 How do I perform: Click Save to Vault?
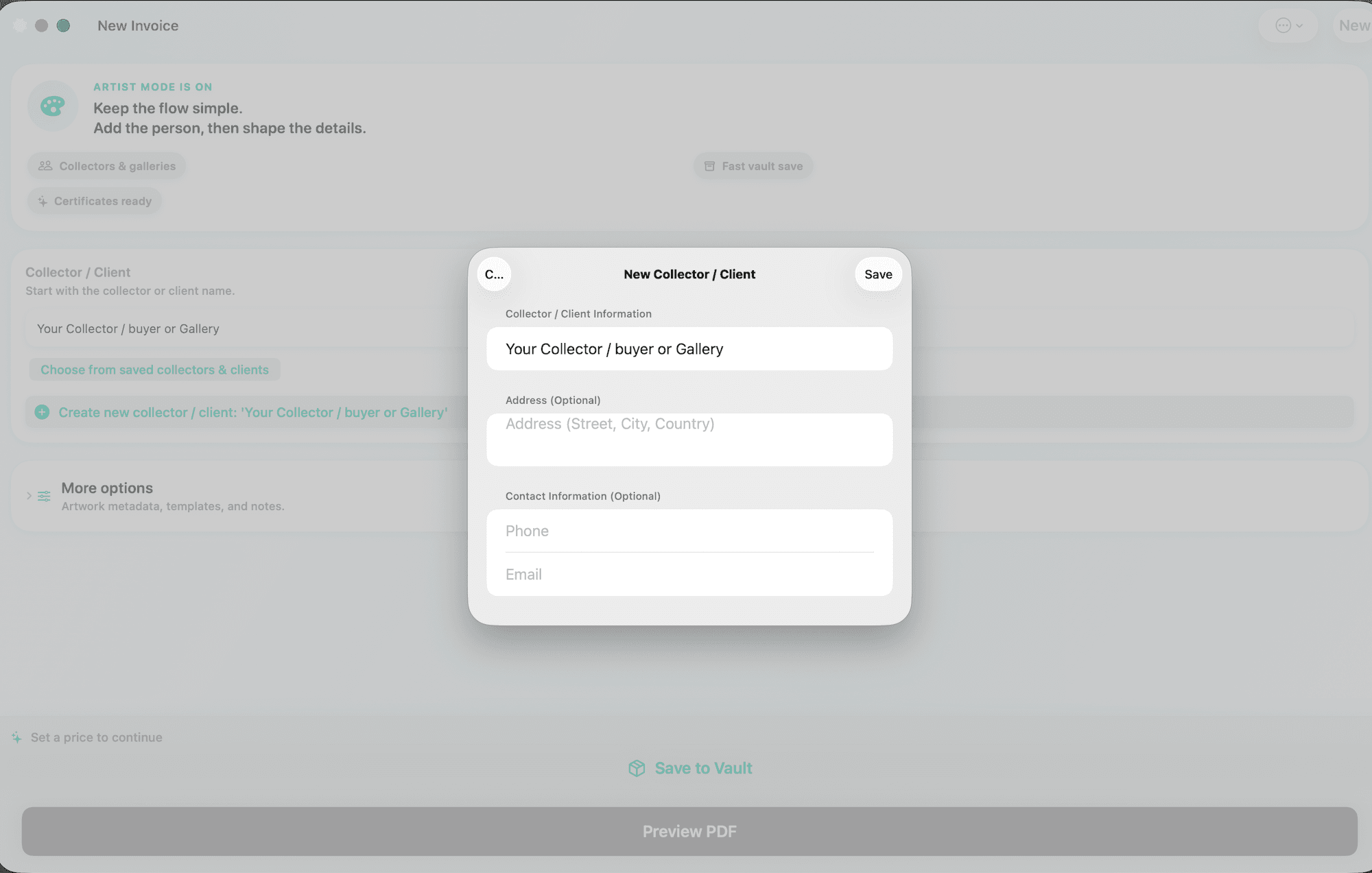690,768
